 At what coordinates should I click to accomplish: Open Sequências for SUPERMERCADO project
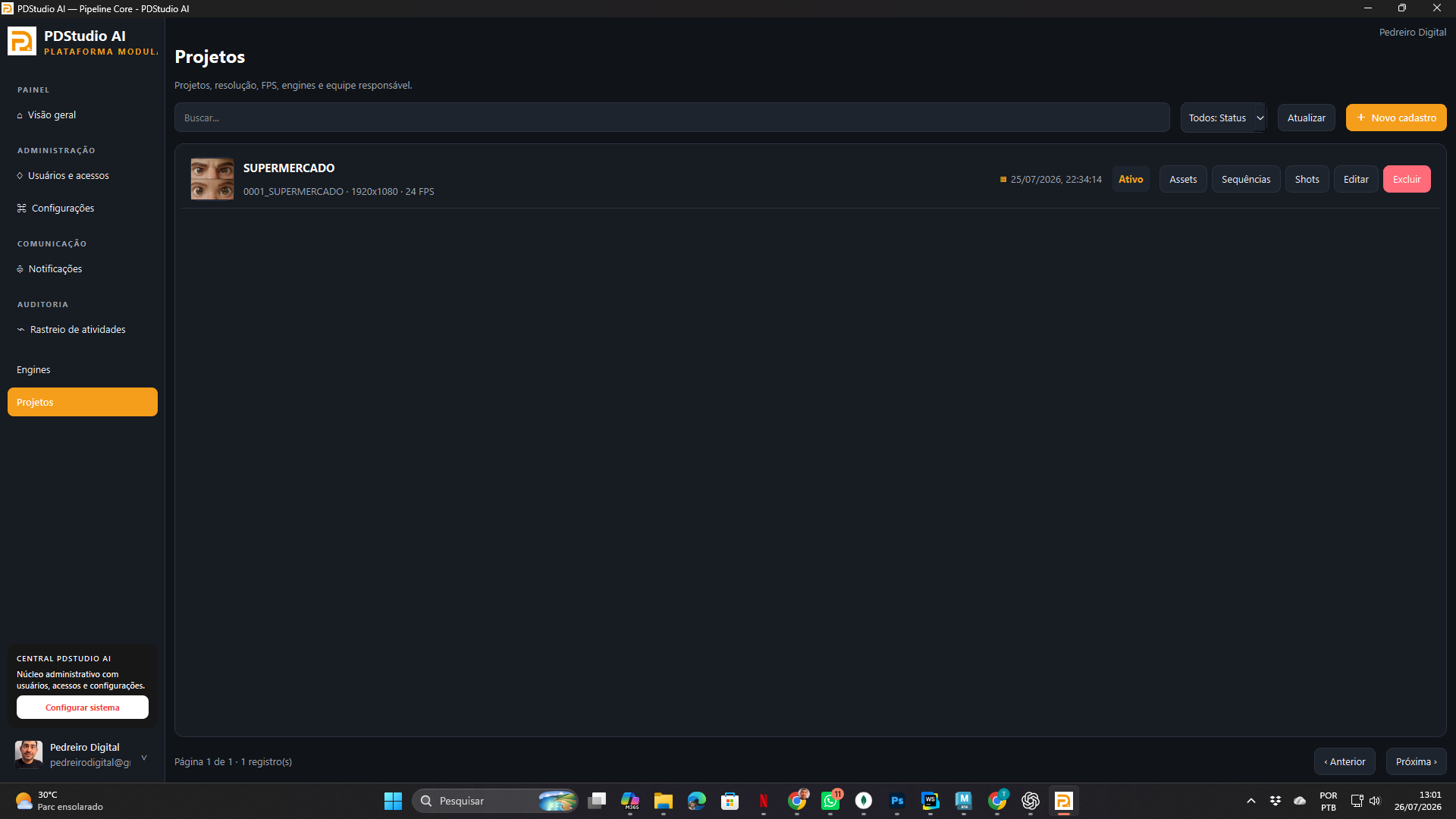1246,179
